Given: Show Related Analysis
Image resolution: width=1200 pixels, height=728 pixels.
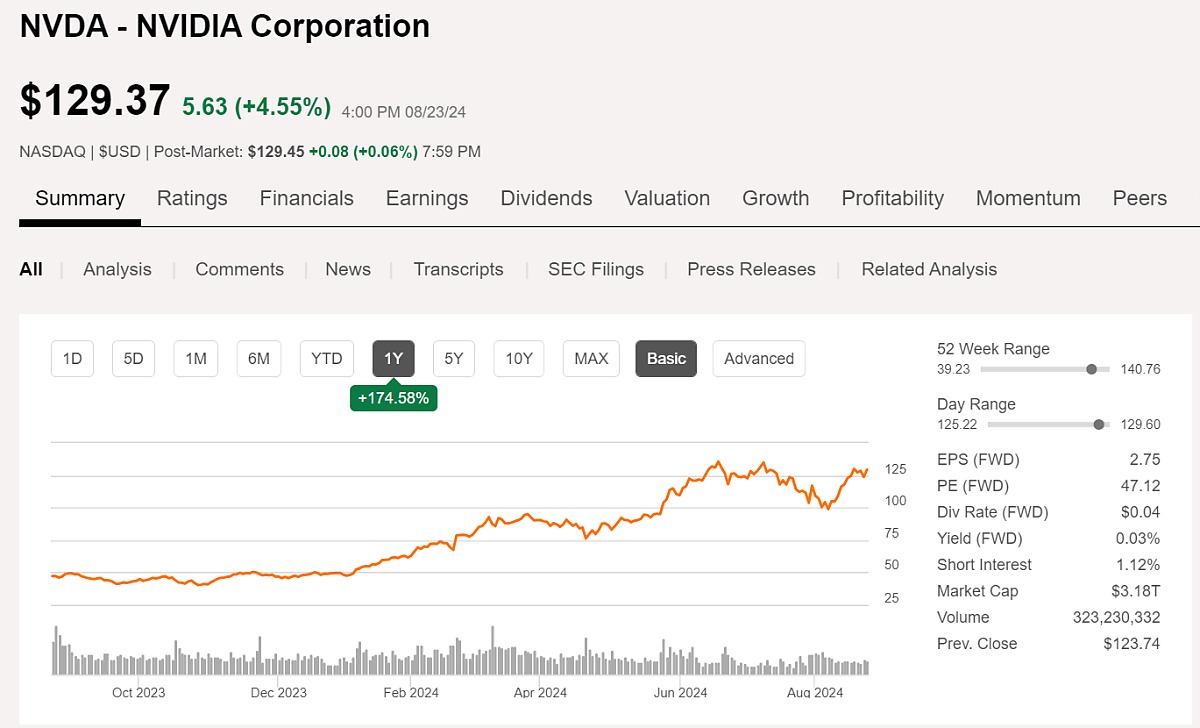Looking at the screenshot, I should (929, 269).
